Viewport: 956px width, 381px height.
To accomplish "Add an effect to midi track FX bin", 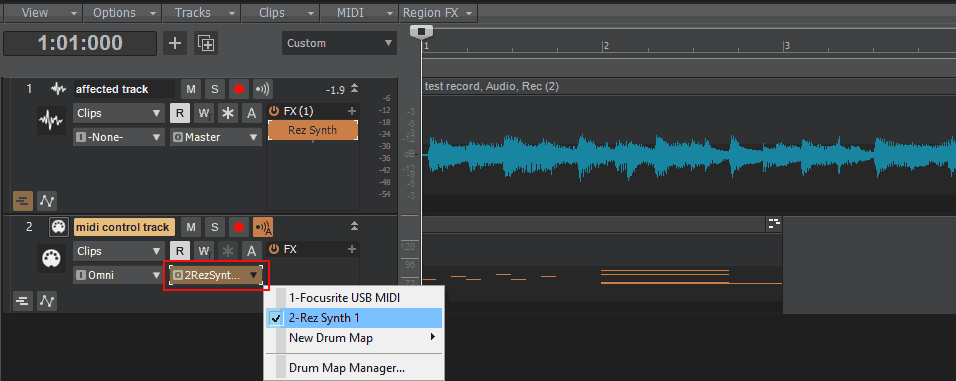I will (x=352, y=249).
